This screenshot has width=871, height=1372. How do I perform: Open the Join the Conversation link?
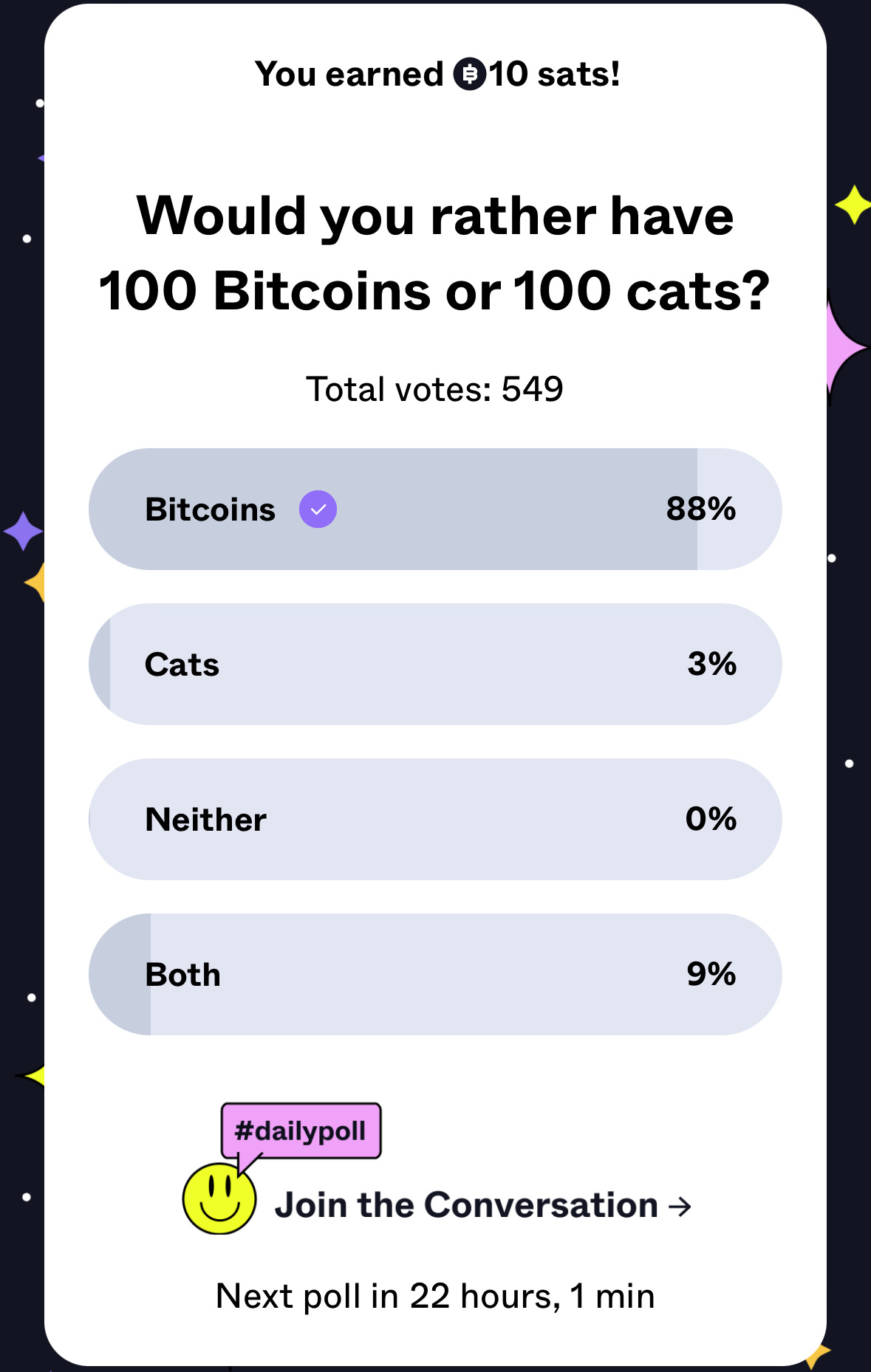click(466, 1206)
